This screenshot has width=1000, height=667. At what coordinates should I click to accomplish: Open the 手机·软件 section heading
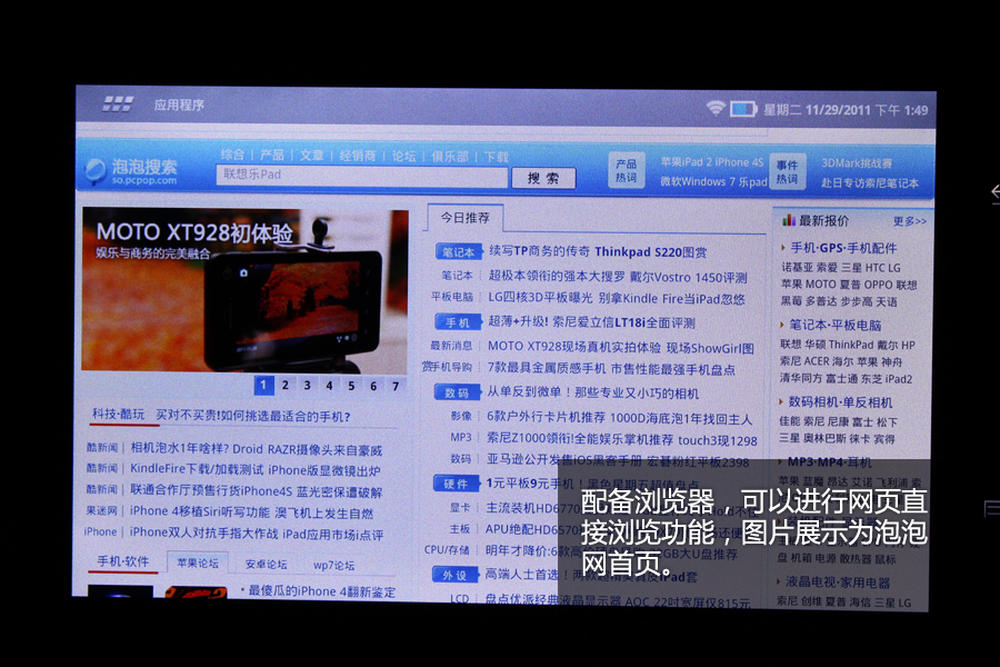[123, 561]
